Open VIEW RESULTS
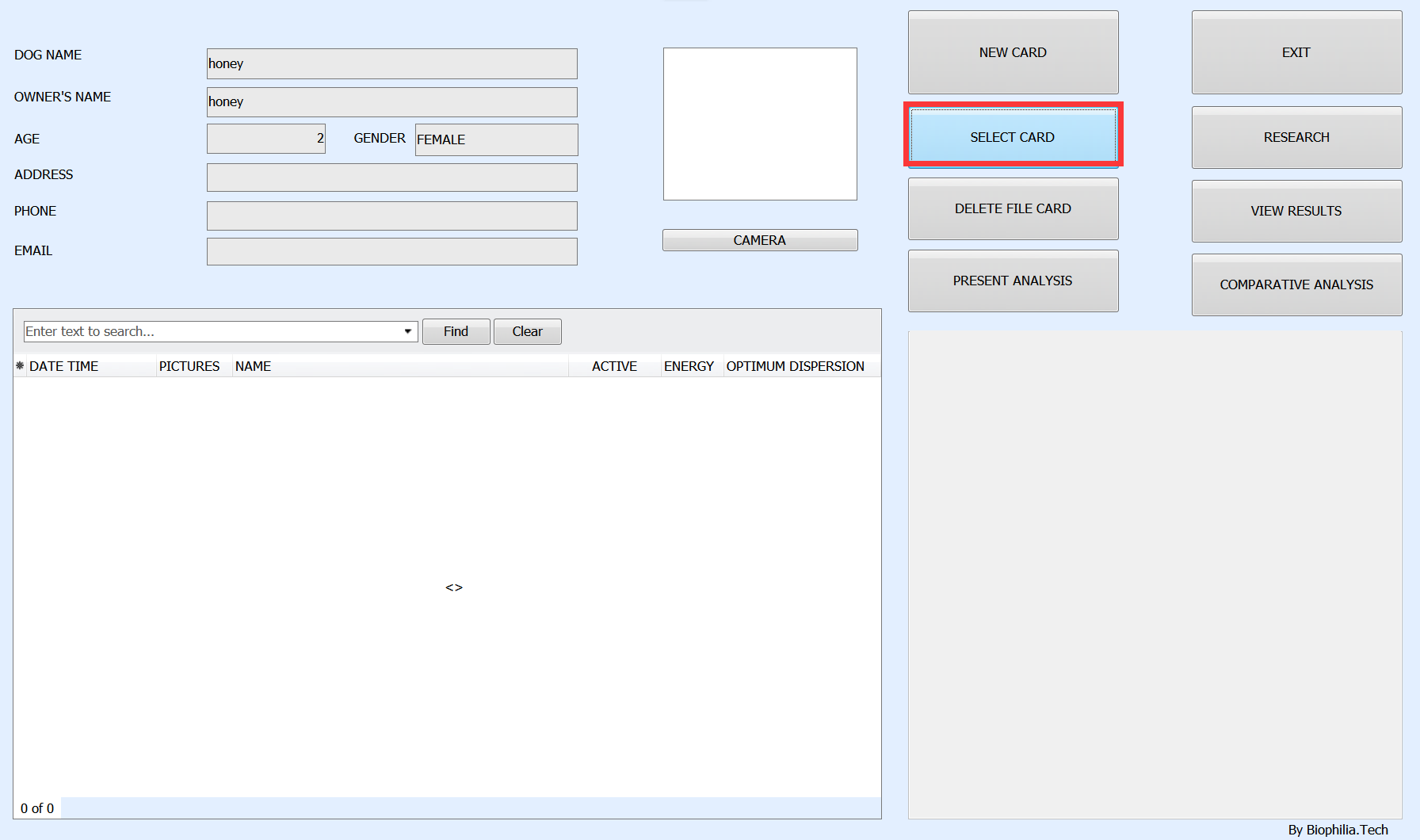 tap(1296, 211)
